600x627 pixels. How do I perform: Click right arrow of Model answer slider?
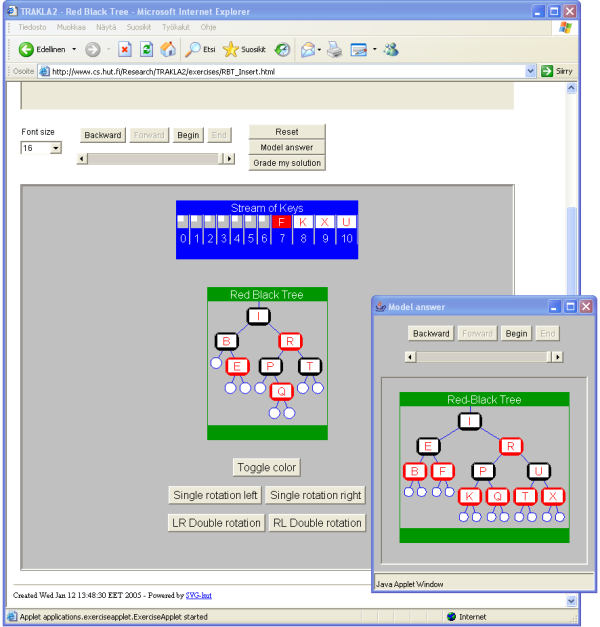pyautogui.click(x=558, y=357)
